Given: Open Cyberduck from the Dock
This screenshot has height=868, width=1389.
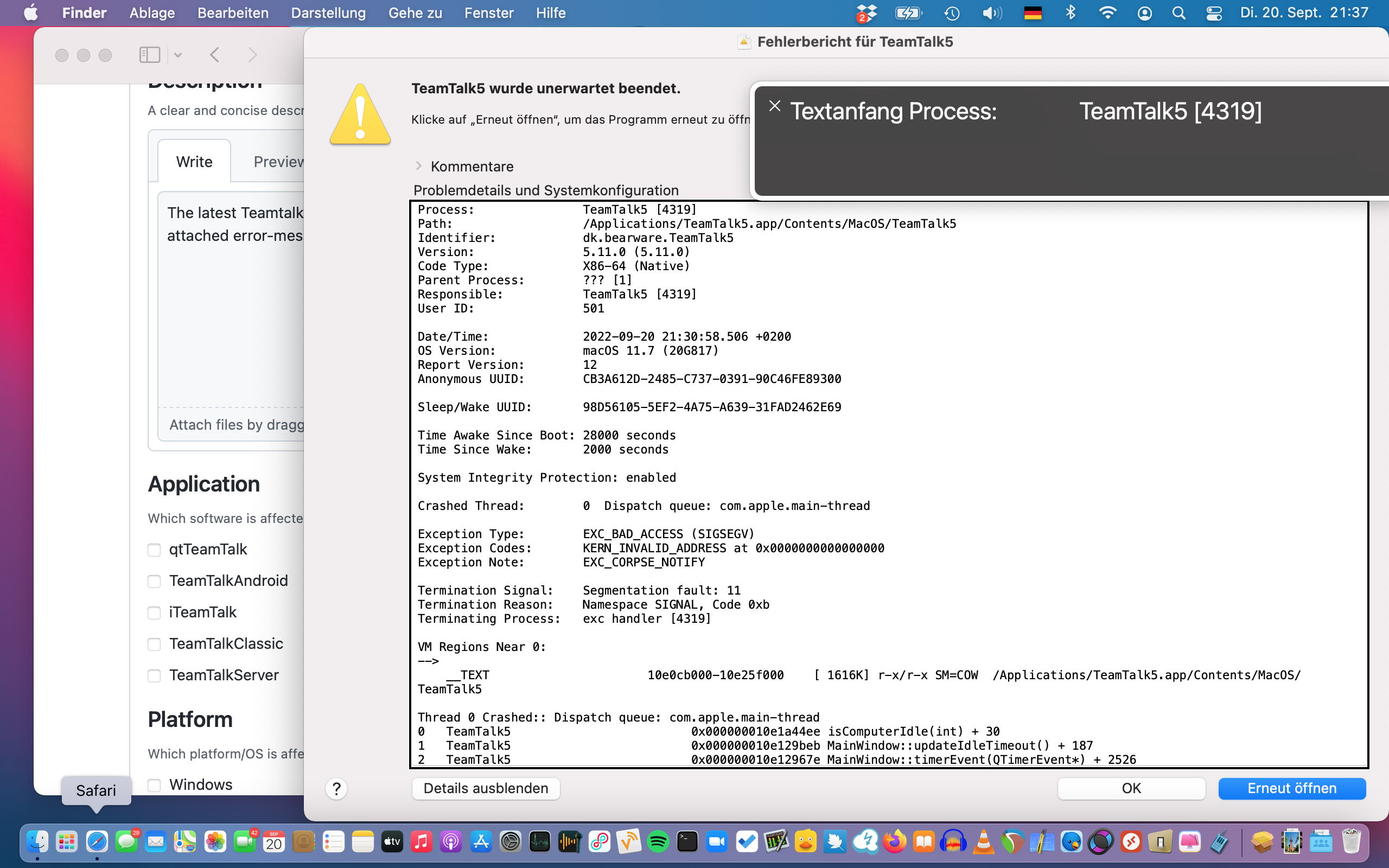Looking at the screenshot, I should (x=806, y=842).
